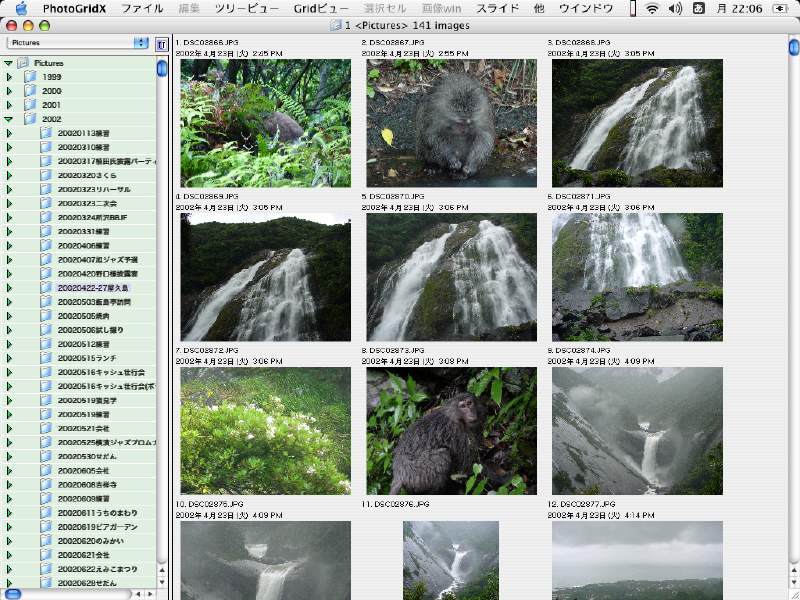Image resolution: width=800 pixels, height=600 pixels.
Task: Expand the 2000 folder disclosure triangle
Action: [x=9, y=91]
